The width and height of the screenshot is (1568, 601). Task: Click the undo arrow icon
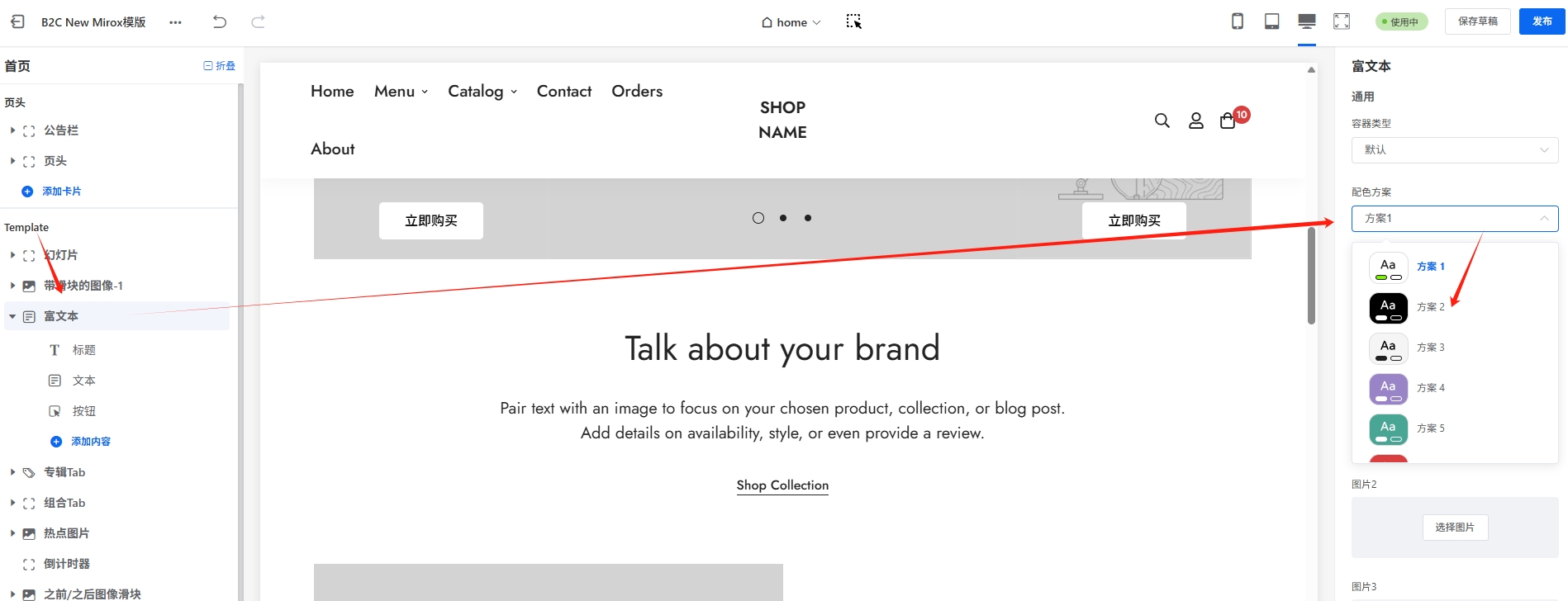pyautogui.click(x=219, y=22)
